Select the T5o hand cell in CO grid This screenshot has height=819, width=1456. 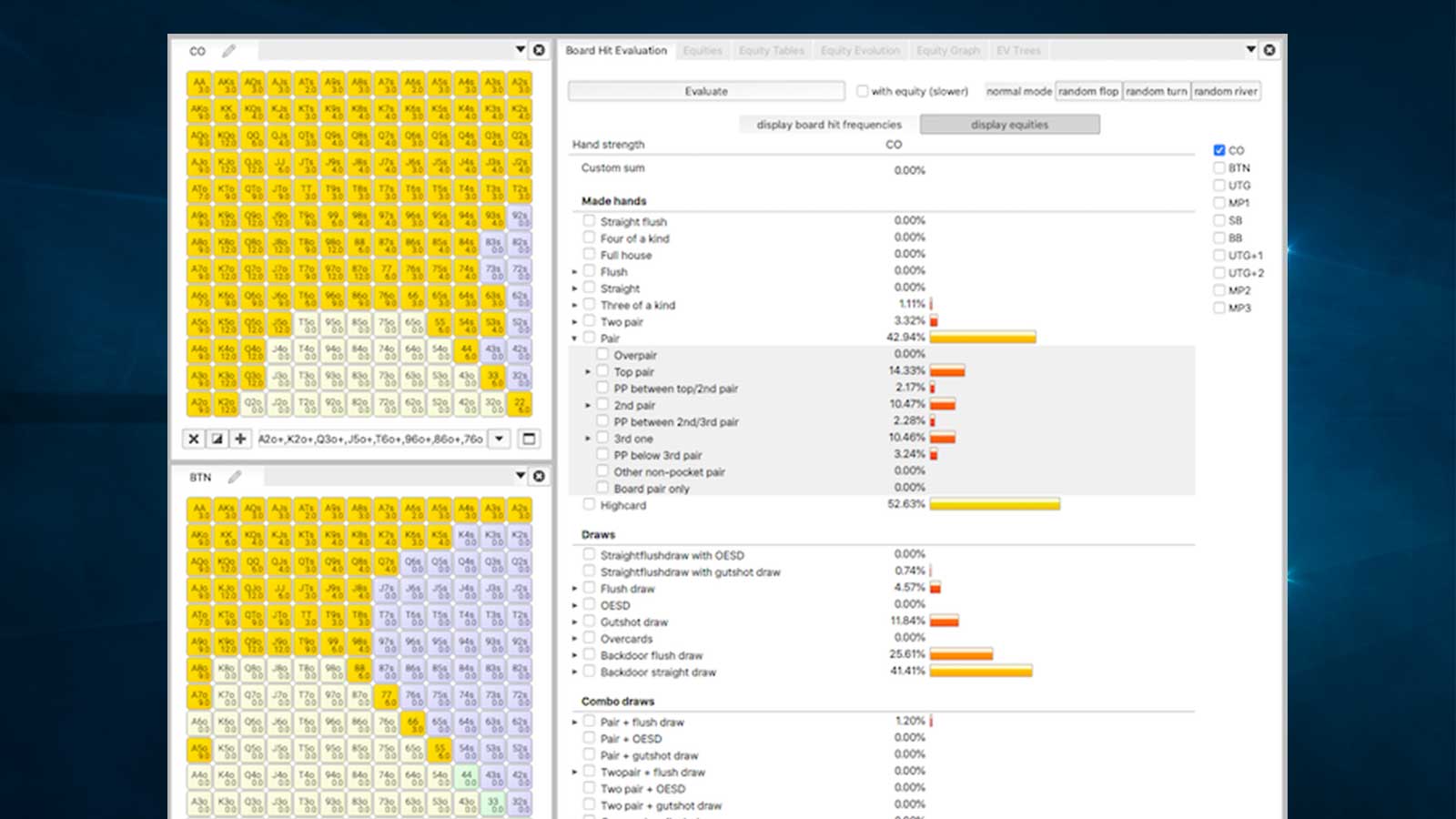pyautogui.click(x=307, y=323)
